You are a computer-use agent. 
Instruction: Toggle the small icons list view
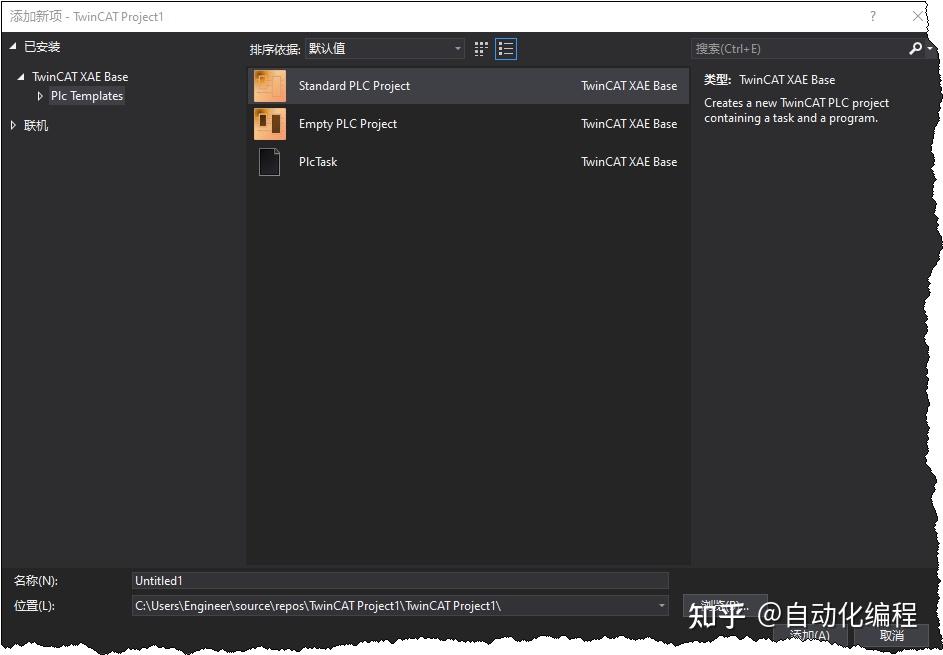(506, 48)
